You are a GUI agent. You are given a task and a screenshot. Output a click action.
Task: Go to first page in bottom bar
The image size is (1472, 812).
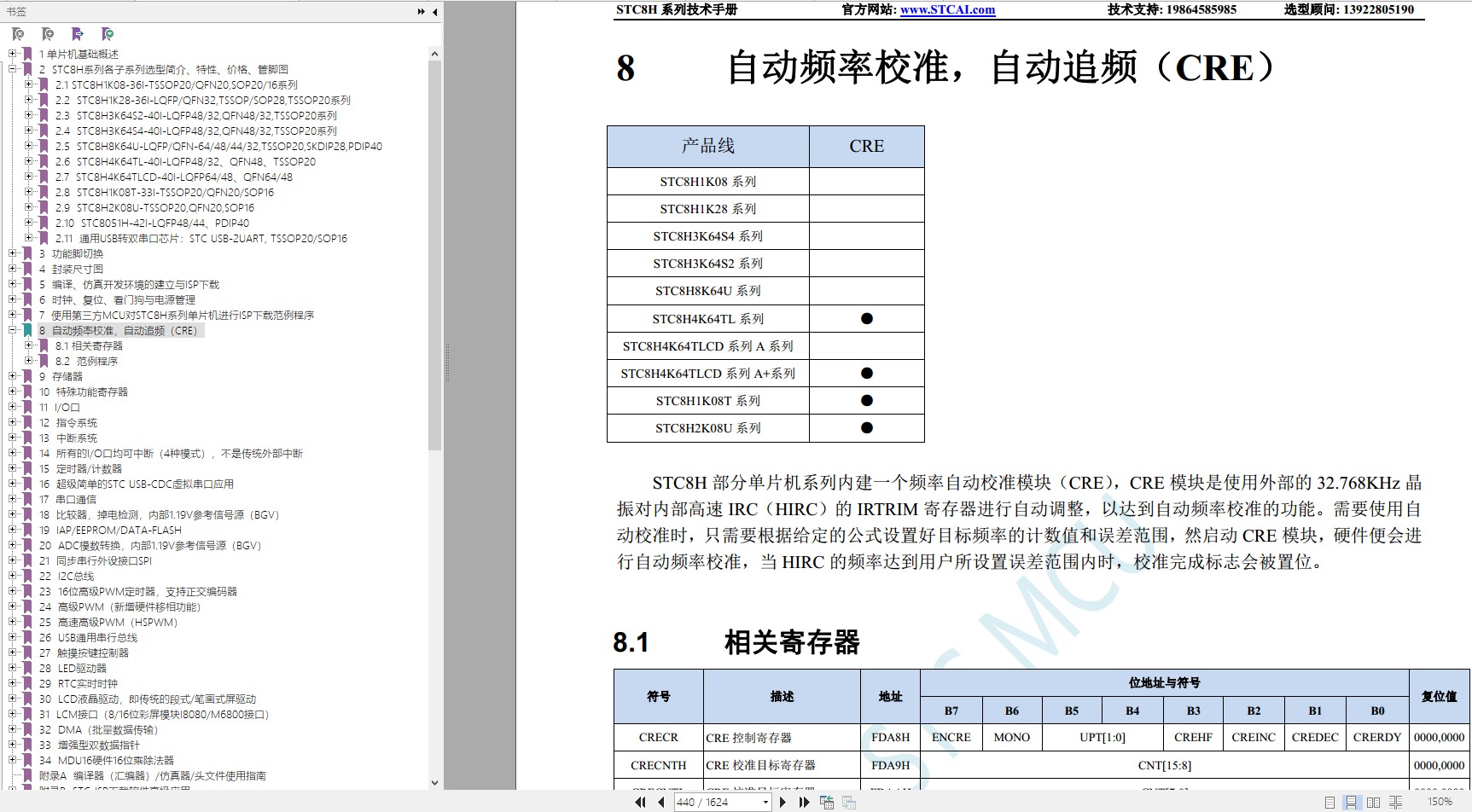point(640,802)
